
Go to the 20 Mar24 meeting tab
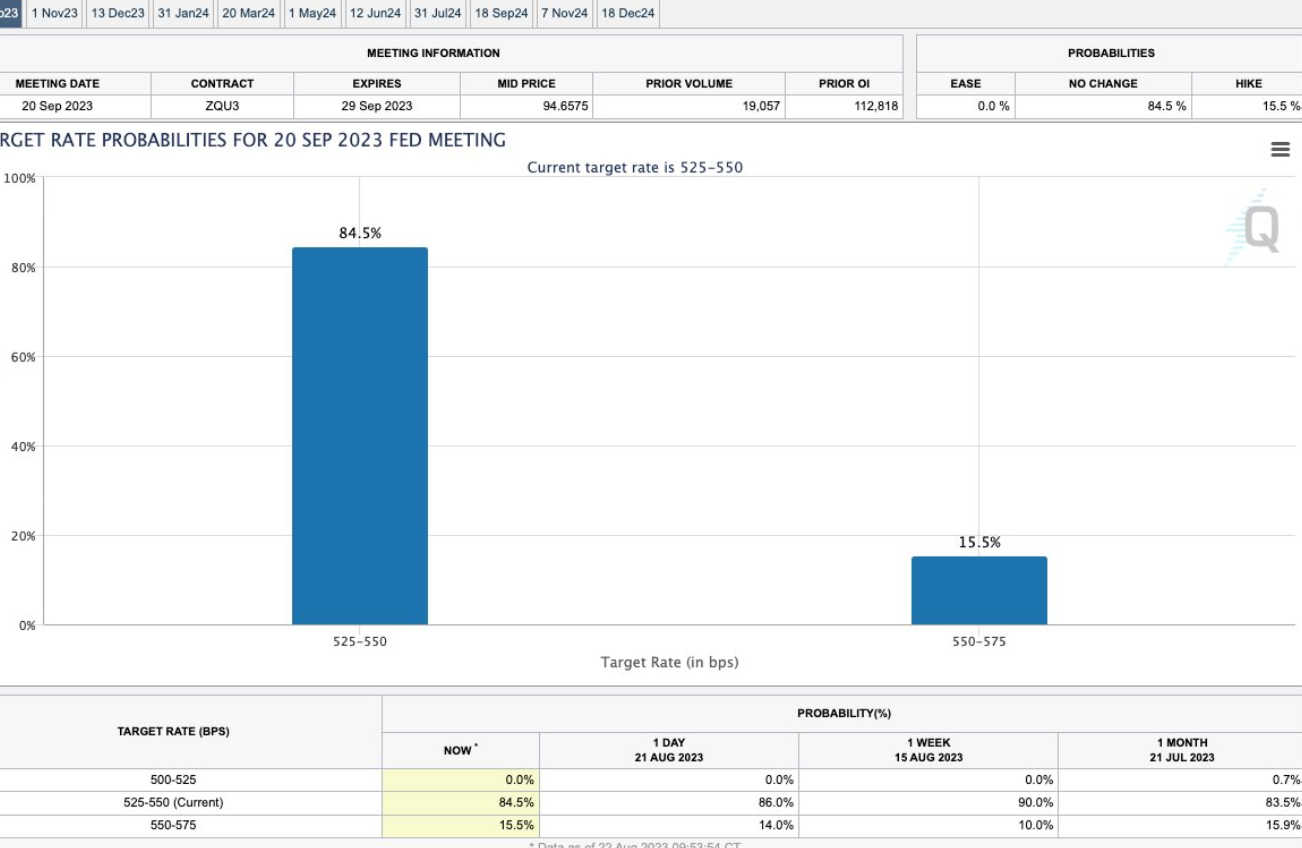248,13
